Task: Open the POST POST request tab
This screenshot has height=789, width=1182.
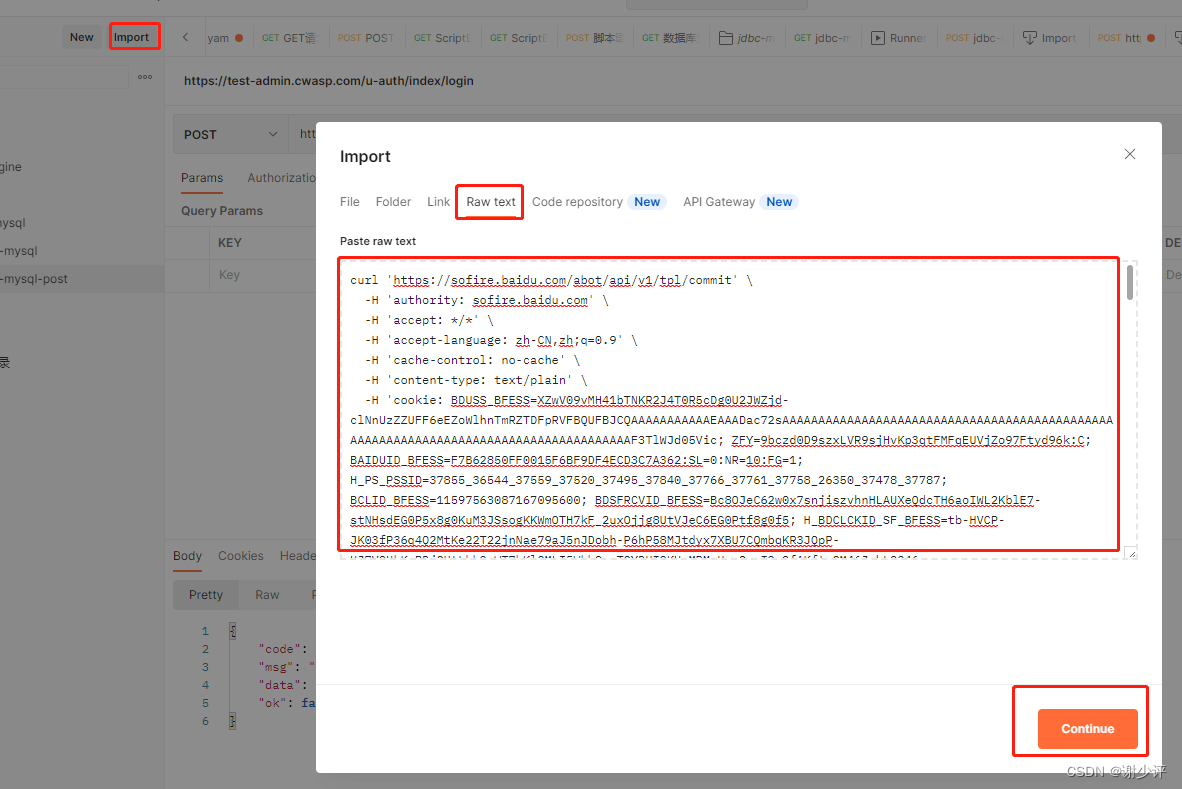Action: (x=366, y=38)
